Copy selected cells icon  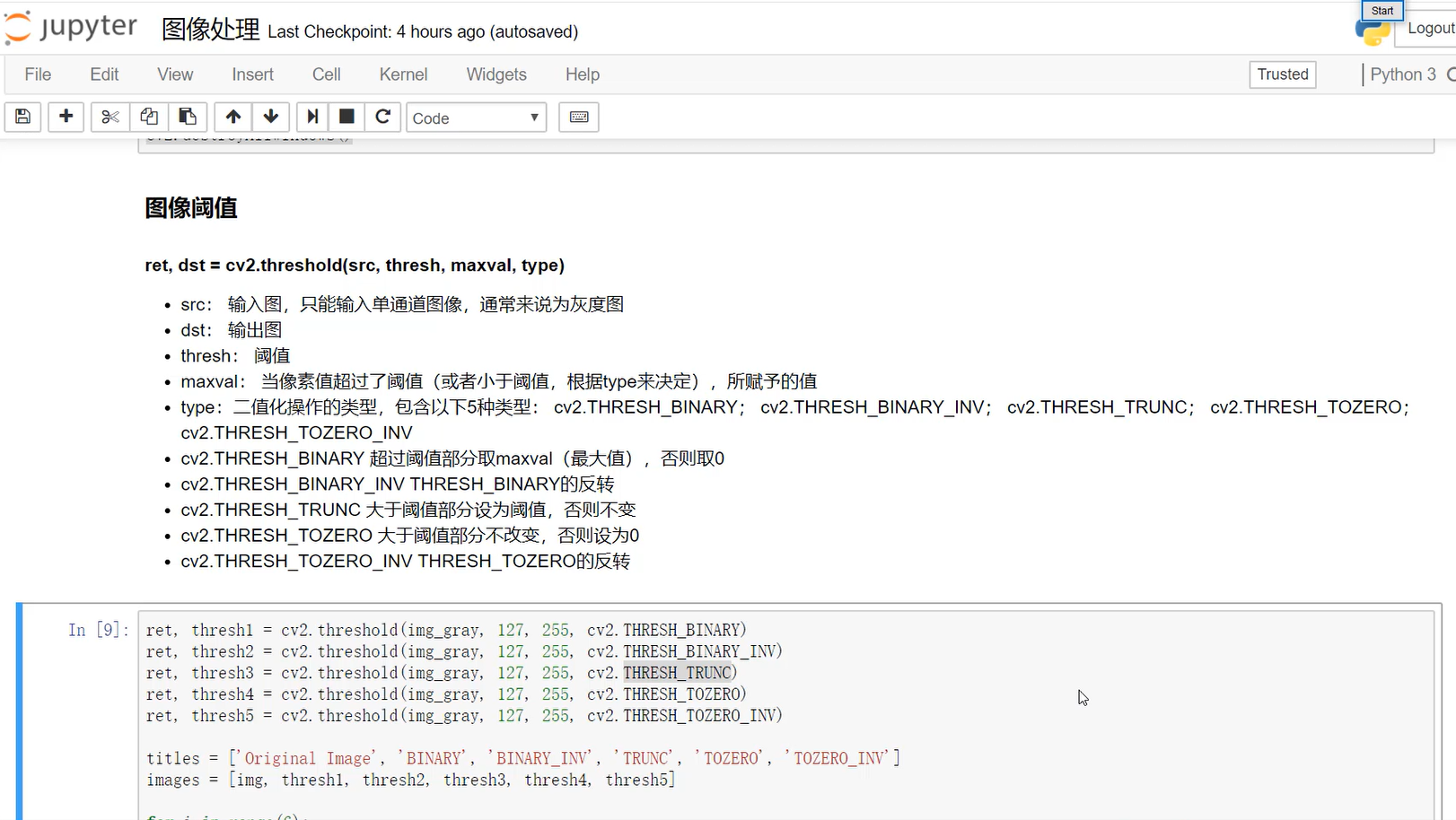[x=149, y=118]
